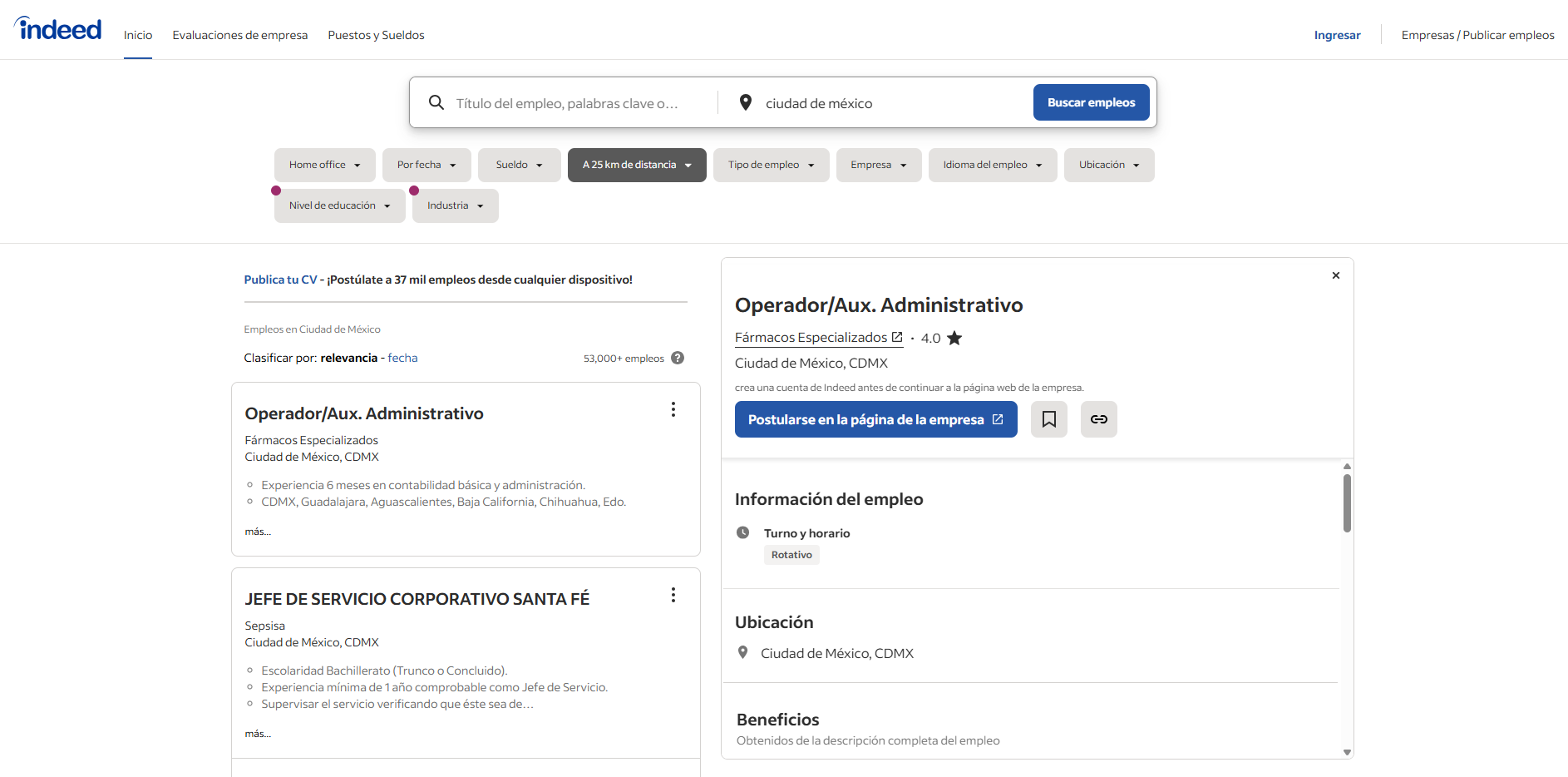Sort results by fecha
Screen dimensions: 1568x777
tap(402, 358)
